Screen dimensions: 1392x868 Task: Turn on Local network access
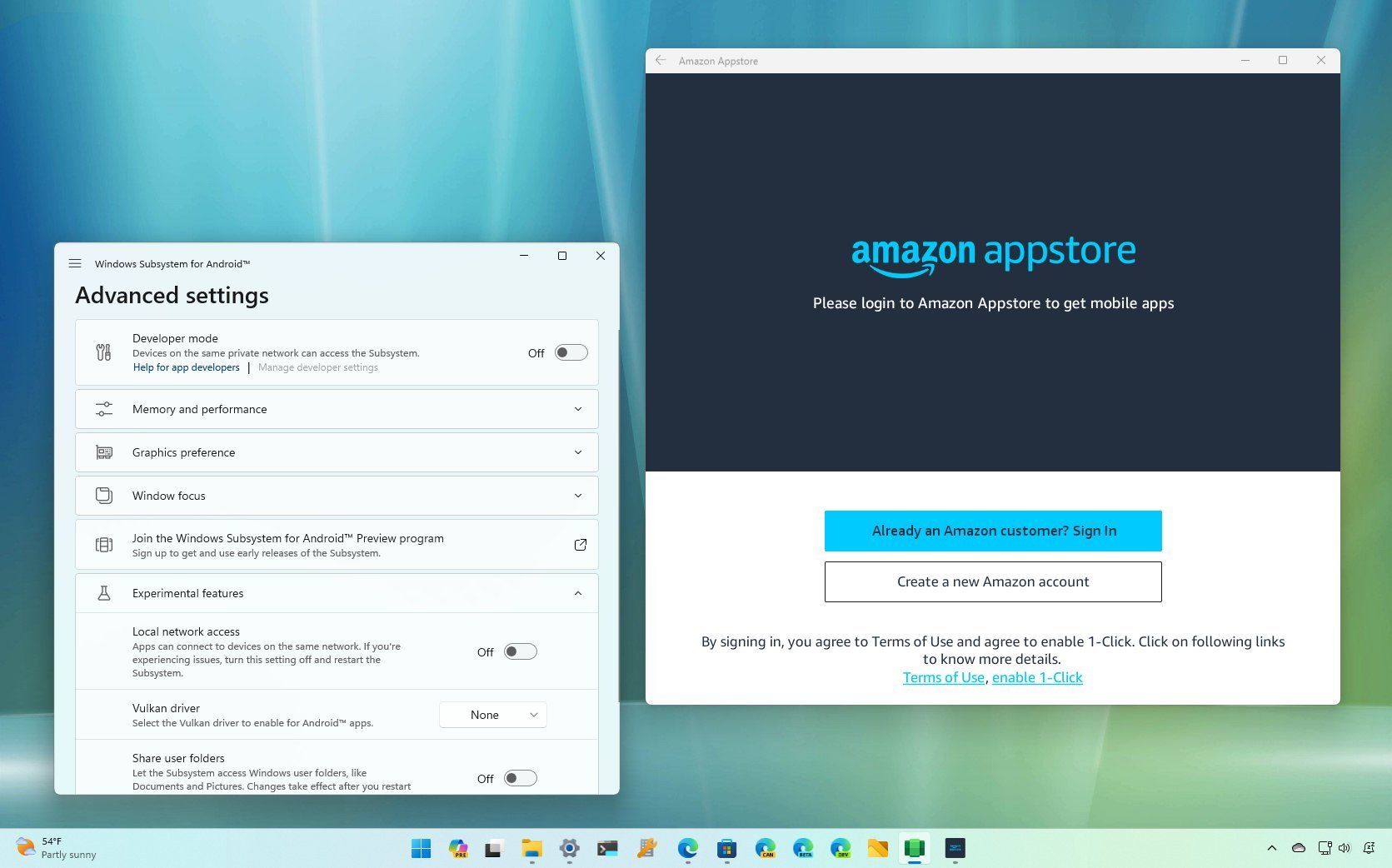[x=521, y=651]
